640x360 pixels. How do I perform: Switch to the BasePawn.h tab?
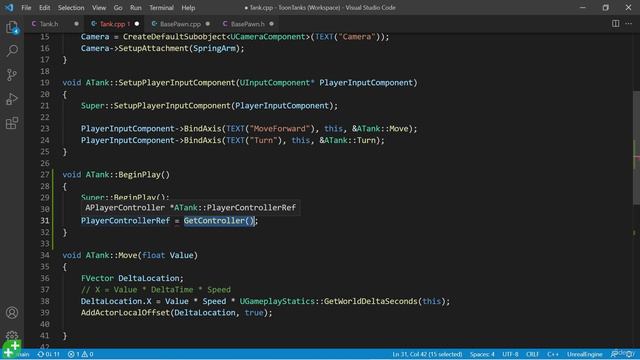(x=247, y=24)
